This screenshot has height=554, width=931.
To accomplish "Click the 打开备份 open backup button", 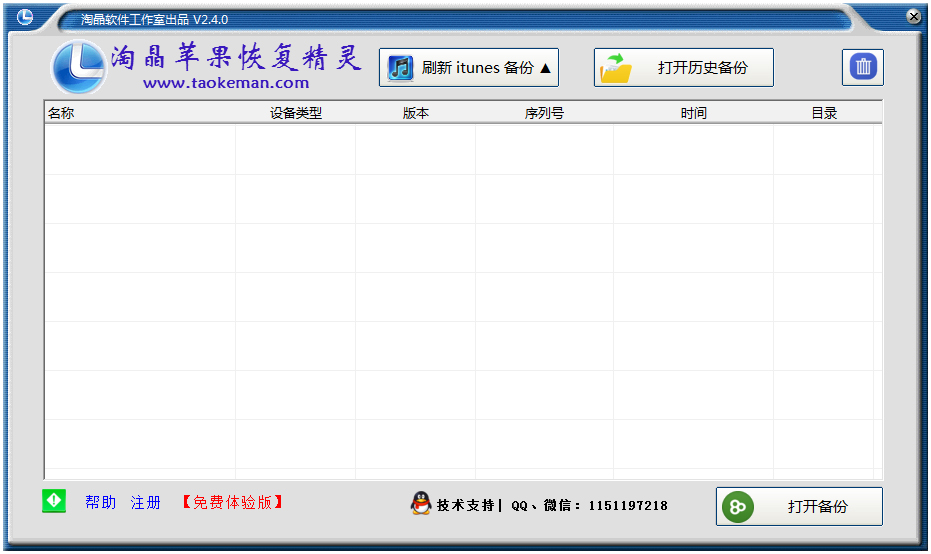I will 799,506.
